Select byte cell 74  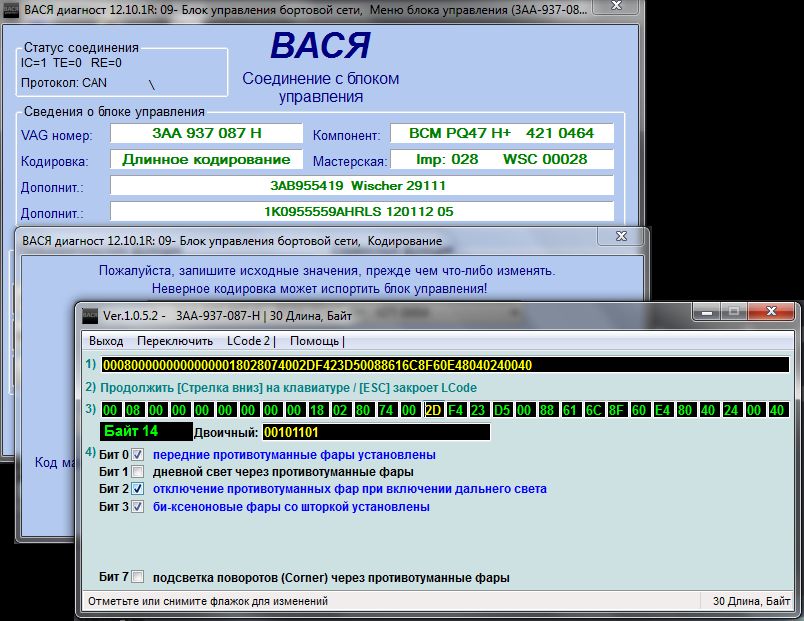point(386,410)
